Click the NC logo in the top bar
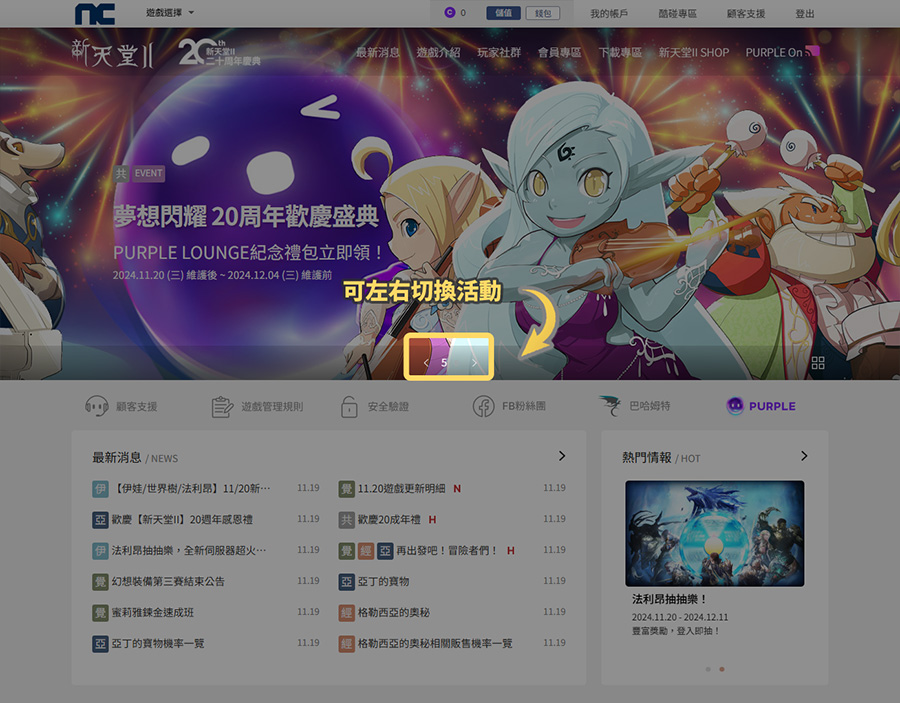This screenshot has height=703, width=900. click(95, 14)
